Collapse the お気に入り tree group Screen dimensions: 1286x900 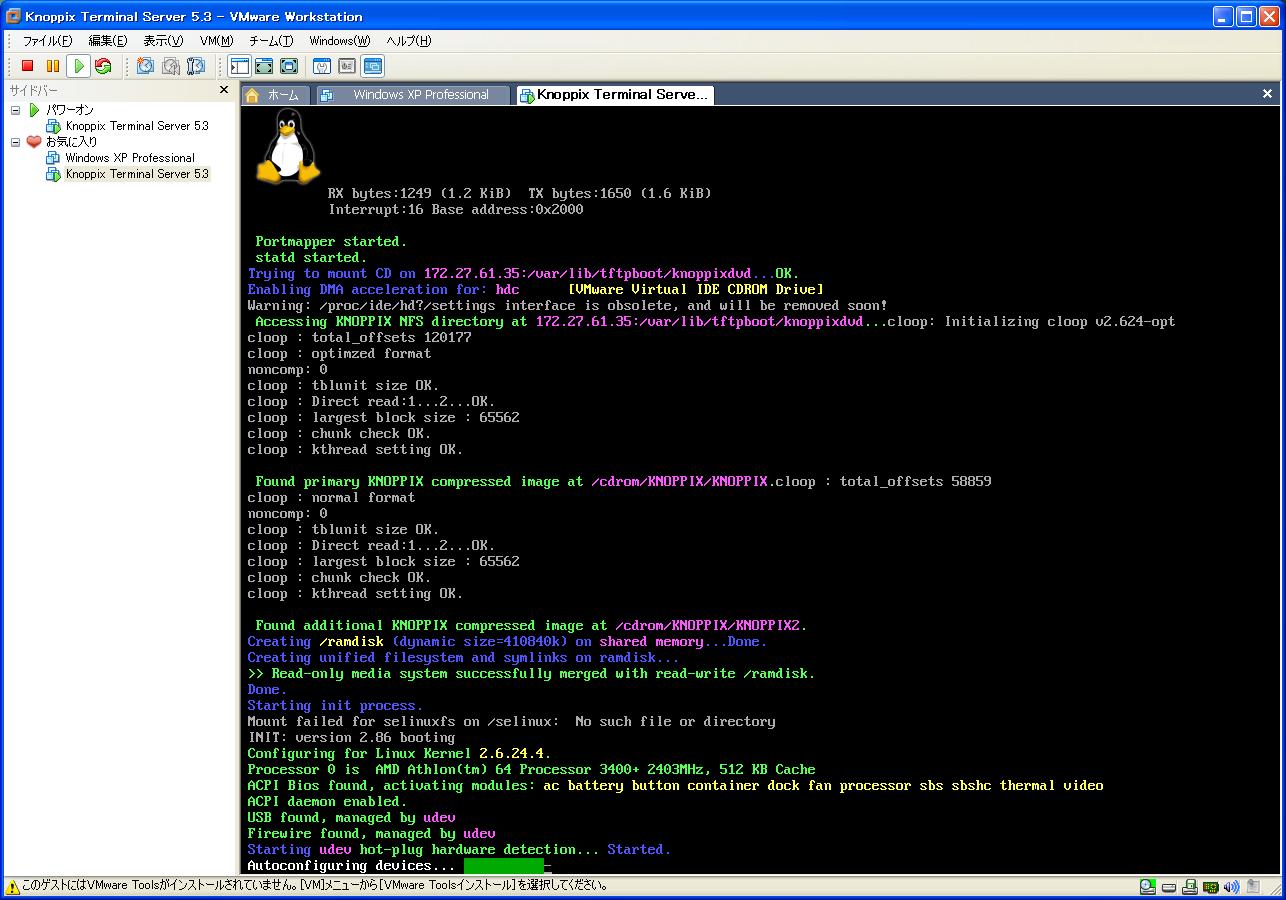15,142
